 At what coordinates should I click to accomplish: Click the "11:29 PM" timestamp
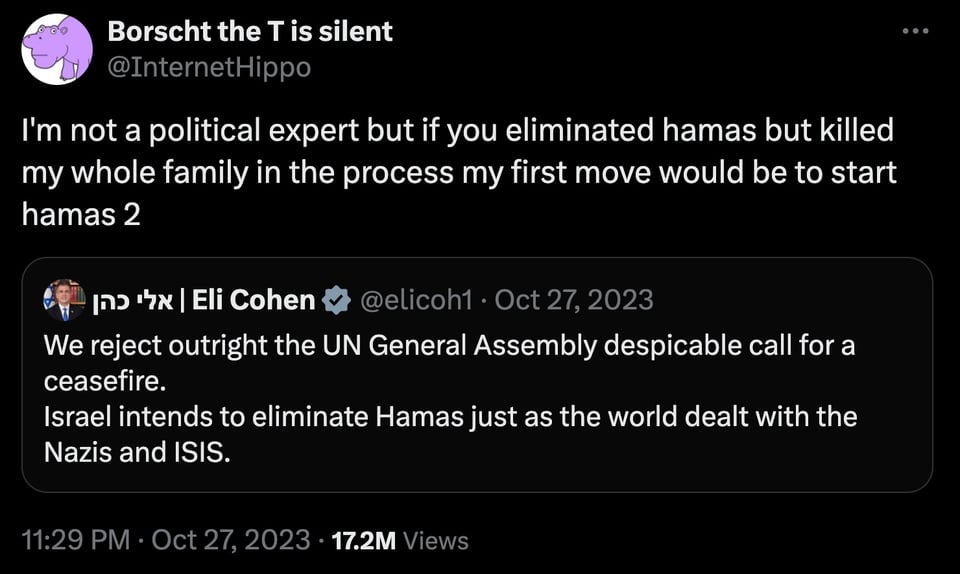tap(76, 540)
